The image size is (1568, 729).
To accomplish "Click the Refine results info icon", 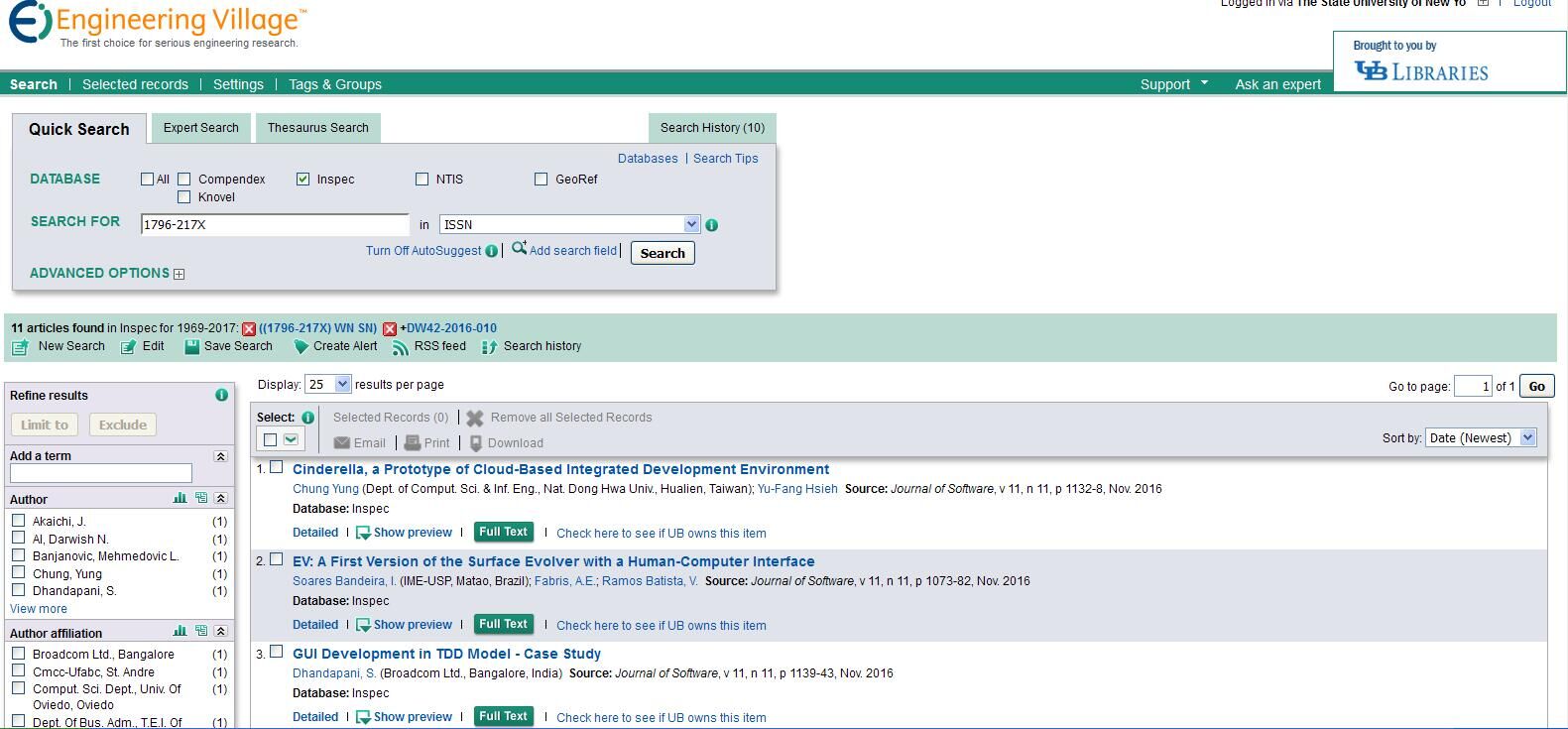I will point(221,395).
